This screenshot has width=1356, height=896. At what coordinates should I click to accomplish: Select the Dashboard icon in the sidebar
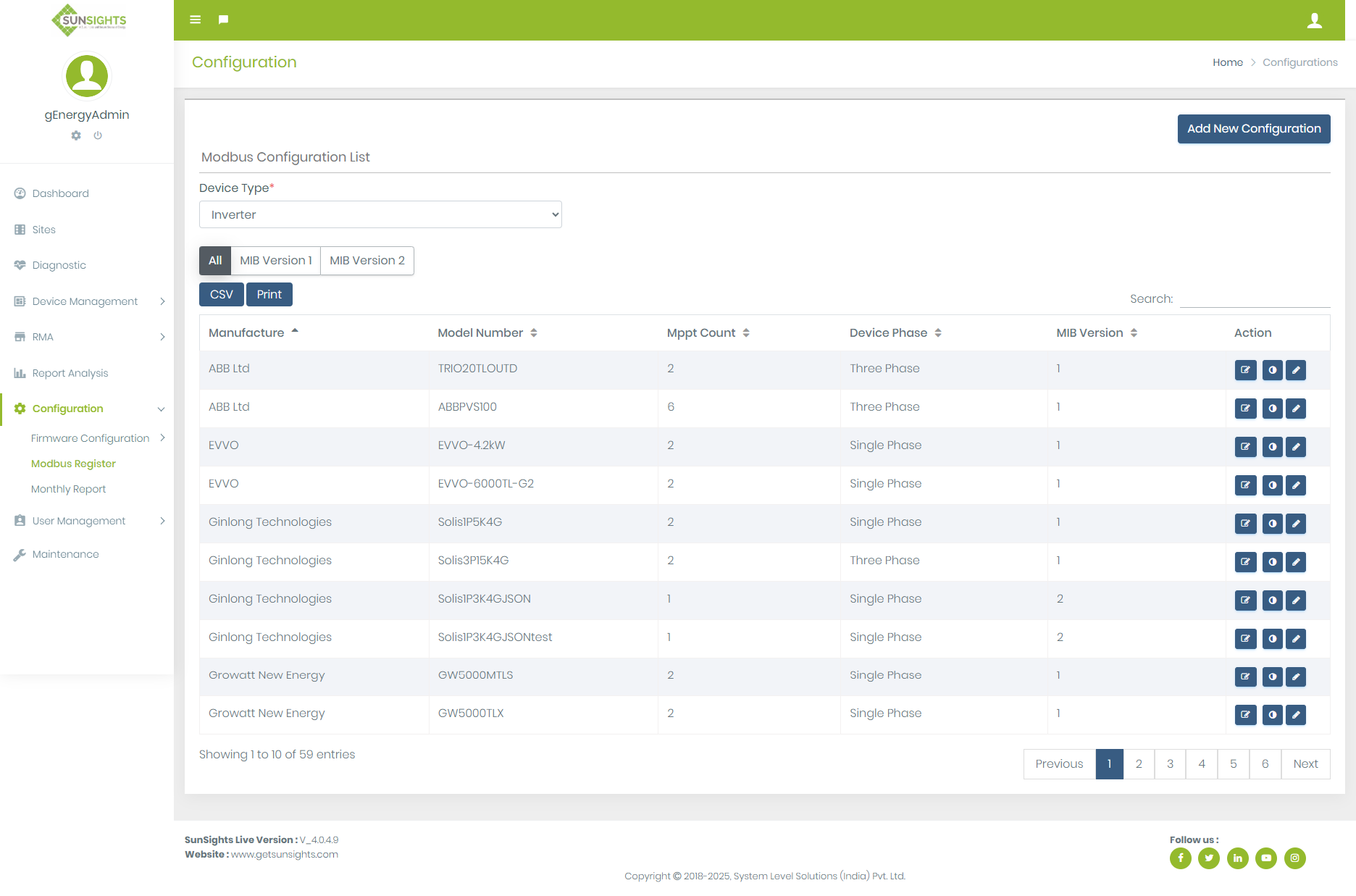pyautogui.click(x=20, y=193)
